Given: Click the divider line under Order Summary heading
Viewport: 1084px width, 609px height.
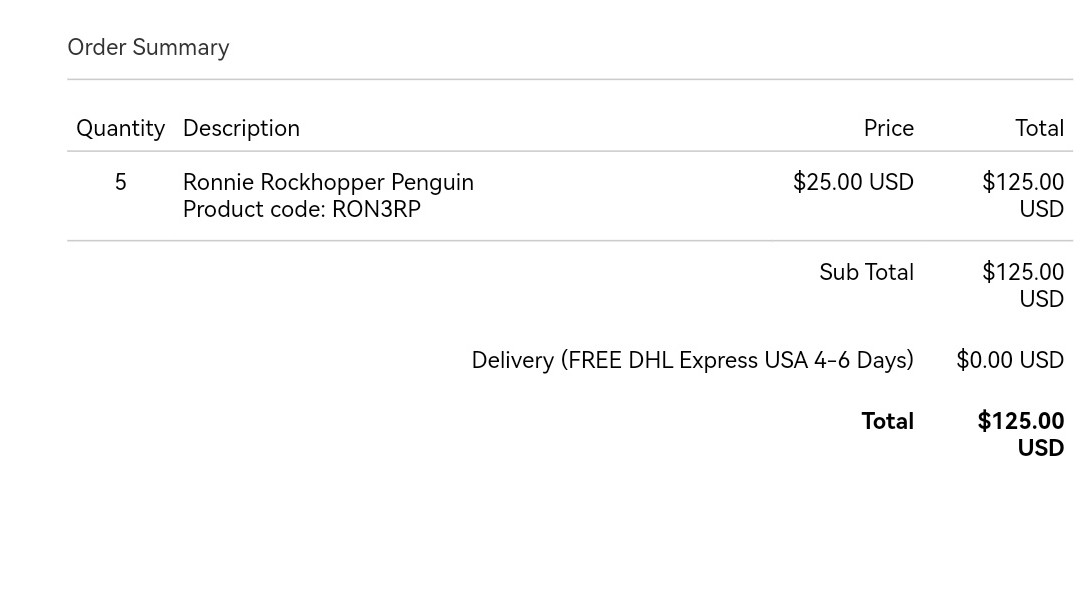Looking at the screenshot, I should (570, 79).
